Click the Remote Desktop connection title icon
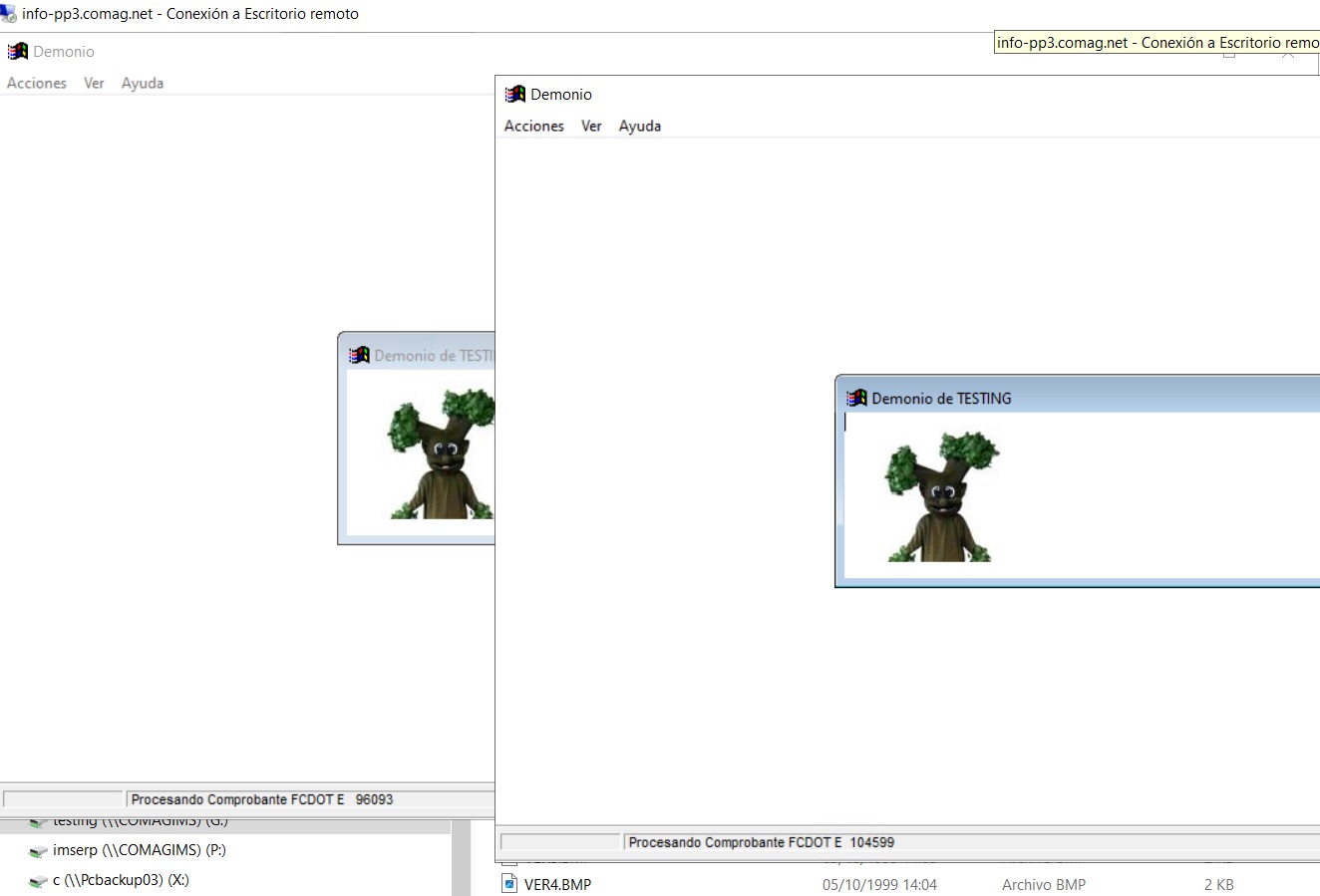 tap(9, 14)
